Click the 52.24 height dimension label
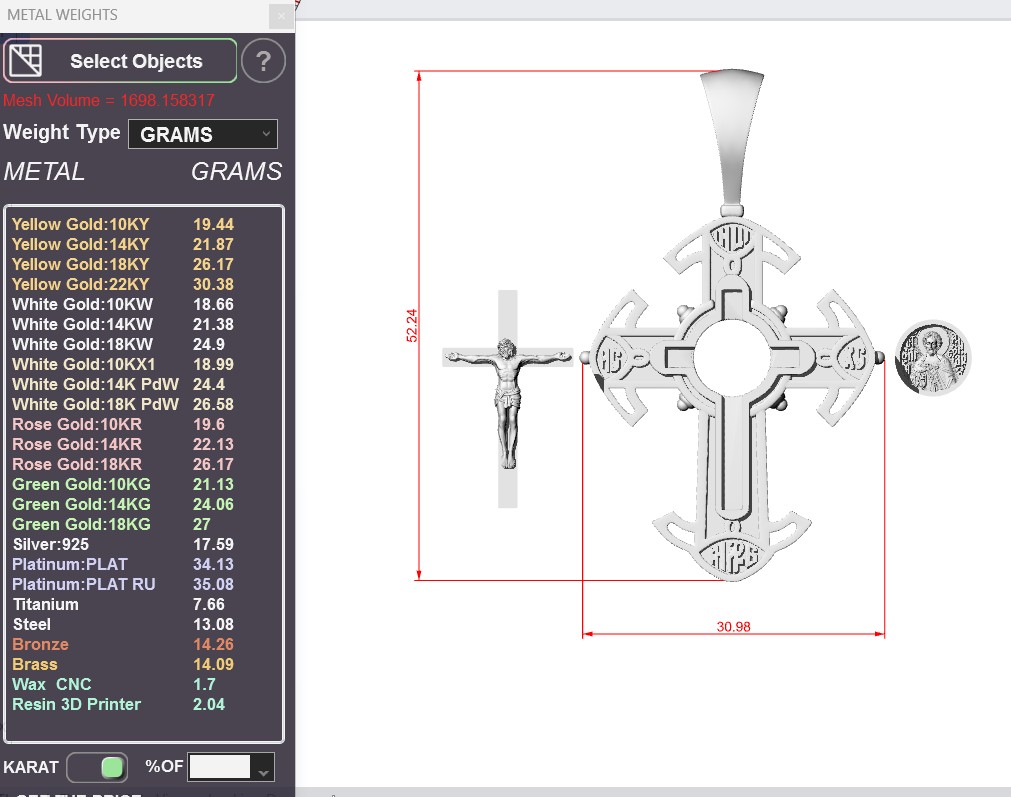This screenshot has height=797, width=1011. (411, 326)
